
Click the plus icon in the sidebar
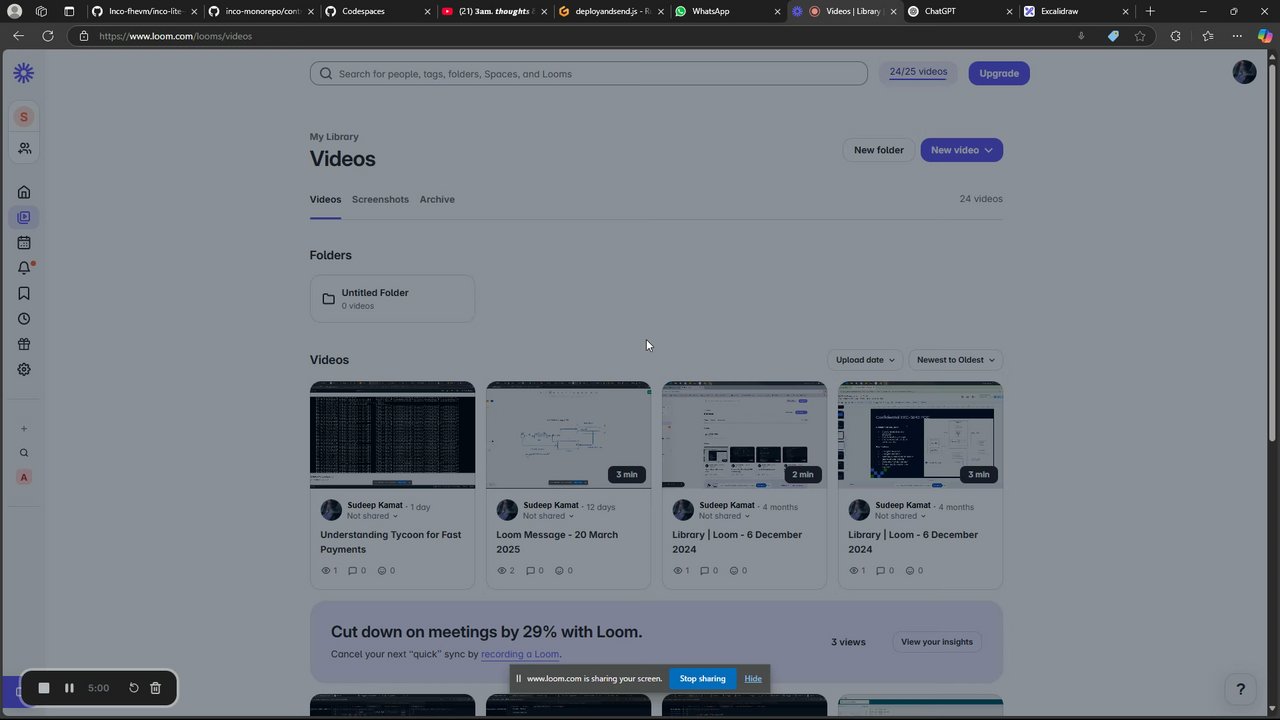pos(24,429)
